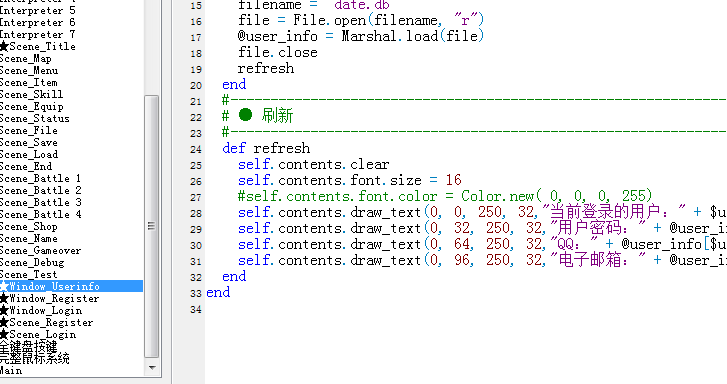The width and height of the screenshot is (727, 384).
Task: Select Interpreter 6 in script list
Action: tap(38, 22)
